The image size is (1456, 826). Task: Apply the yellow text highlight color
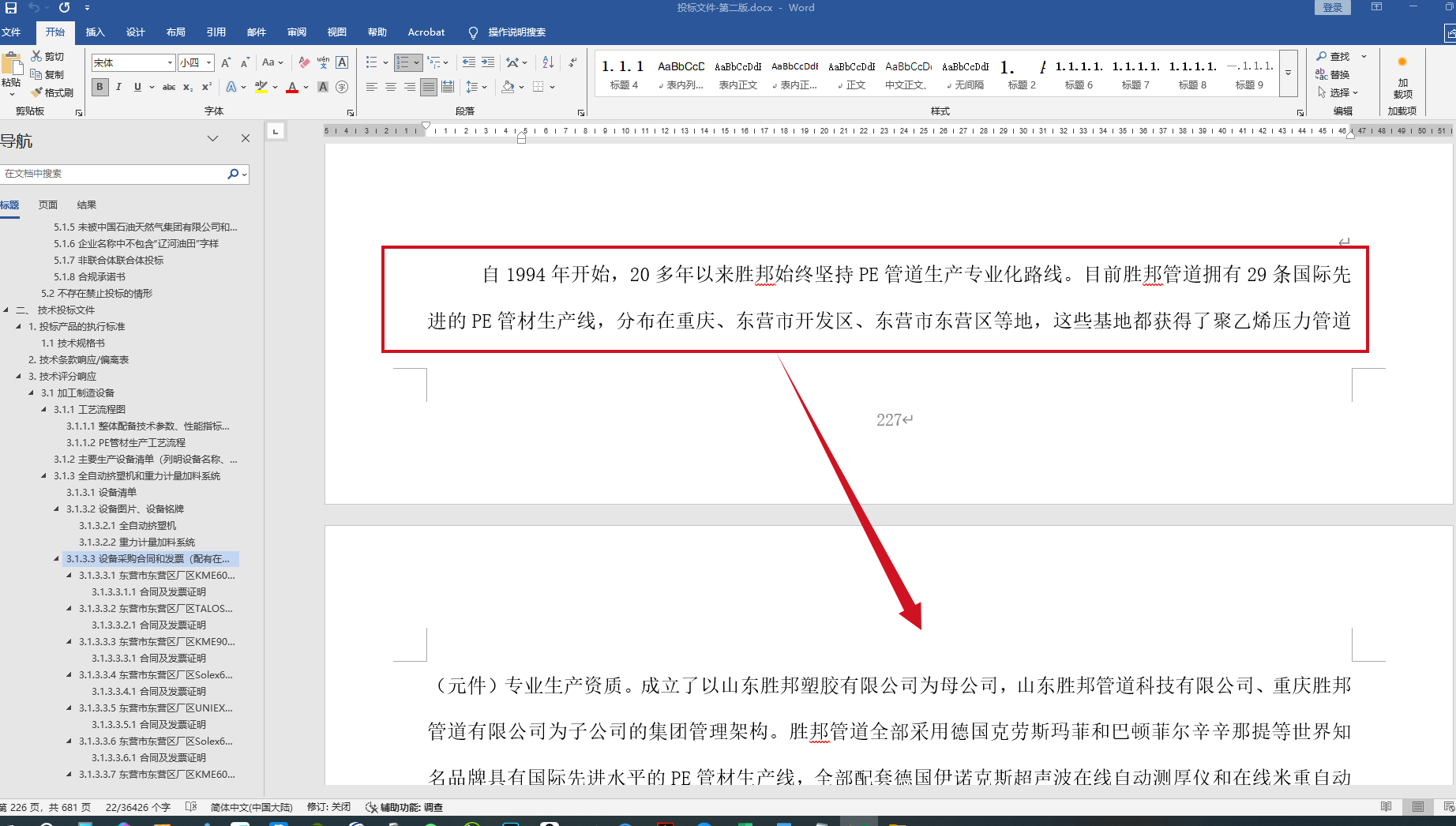[261, 87]
